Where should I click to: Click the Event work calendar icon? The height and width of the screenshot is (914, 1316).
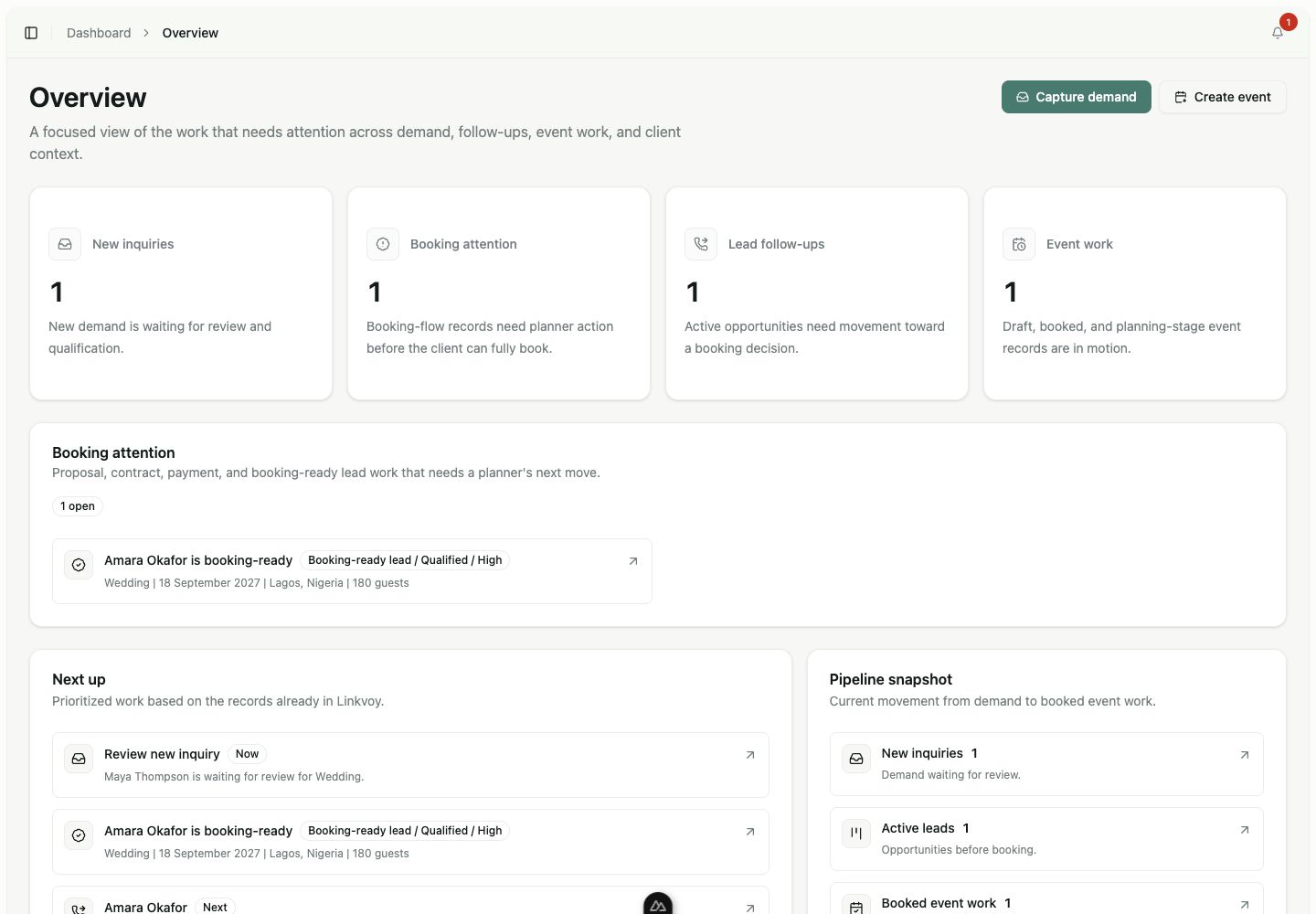pos(1019,244)
